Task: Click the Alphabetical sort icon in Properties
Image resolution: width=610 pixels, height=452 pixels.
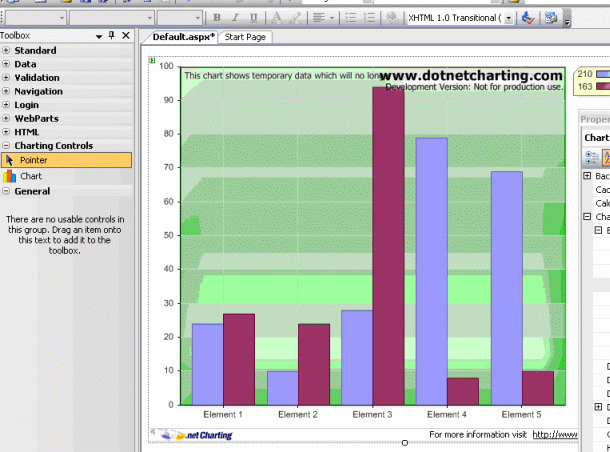Action: click(x=606, y=157)
